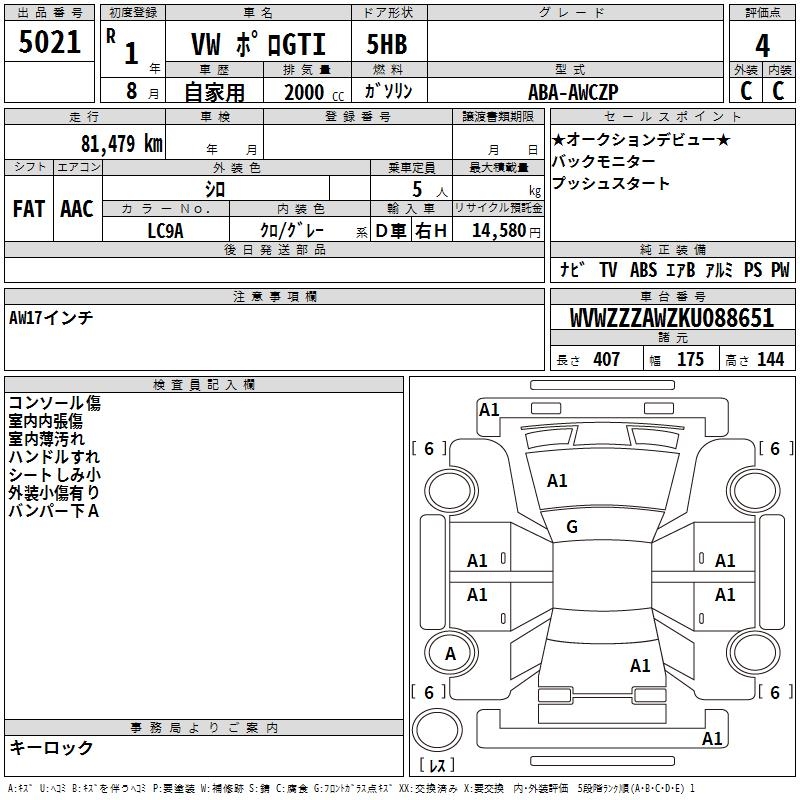This screenshot has height=800, width=800.
Task: Click the キーロック office notice
Action: pos(52,747)
